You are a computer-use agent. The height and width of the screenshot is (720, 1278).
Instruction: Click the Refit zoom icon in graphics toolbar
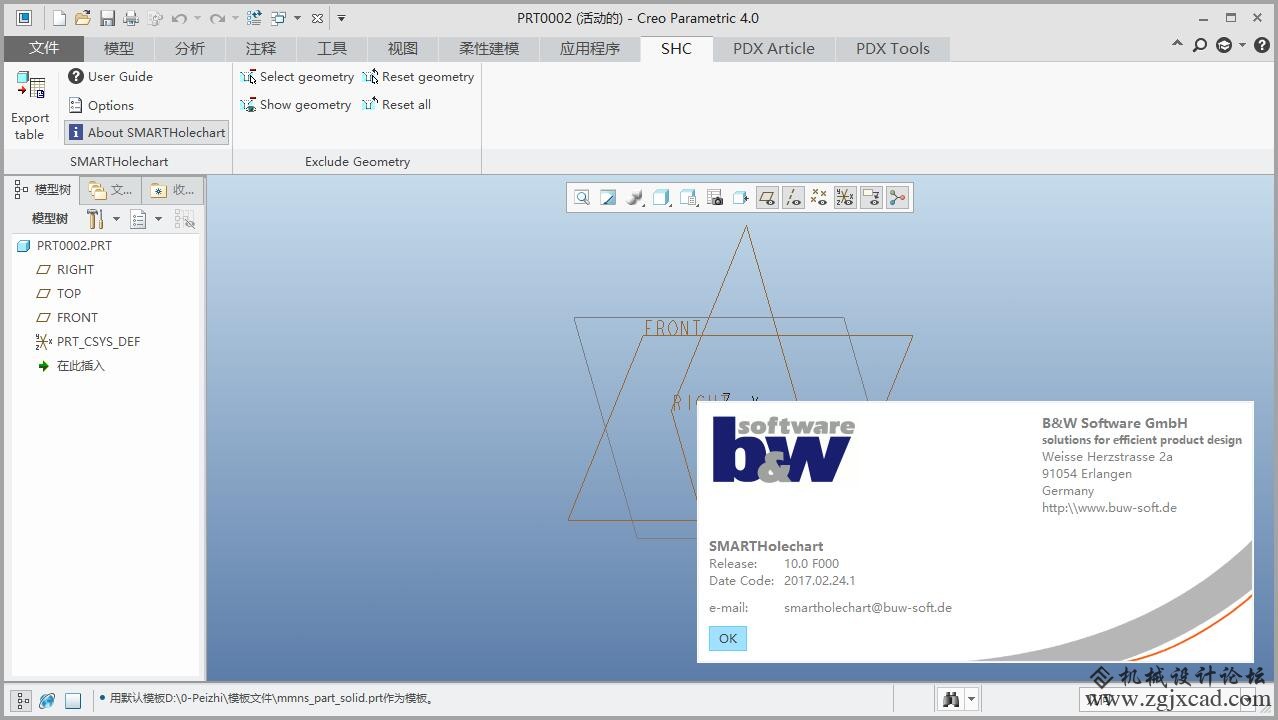[582, 198]
